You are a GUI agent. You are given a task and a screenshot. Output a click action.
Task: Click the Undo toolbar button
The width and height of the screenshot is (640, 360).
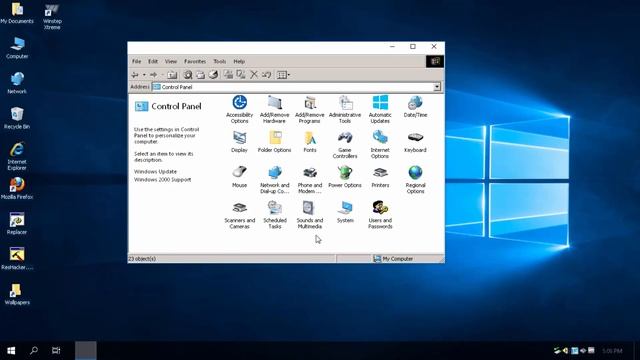pos(267,75)
